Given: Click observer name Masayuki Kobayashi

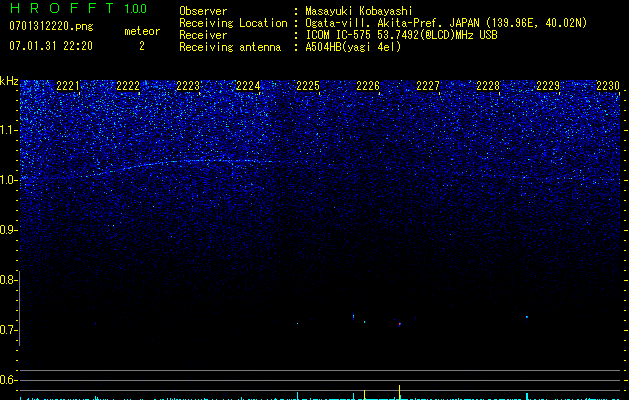Looking at the screenshot, I should click(358, 11).
